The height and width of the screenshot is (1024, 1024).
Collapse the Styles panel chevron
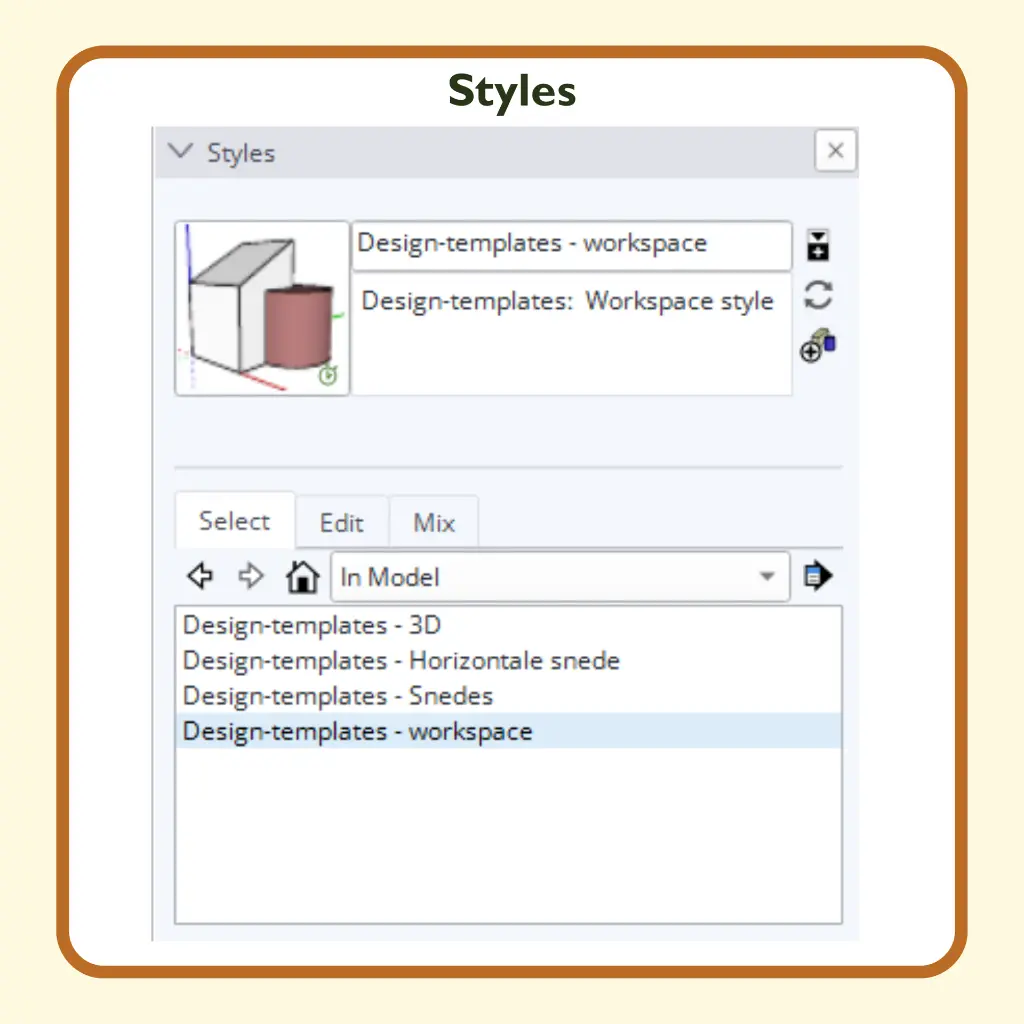[180, 151]
